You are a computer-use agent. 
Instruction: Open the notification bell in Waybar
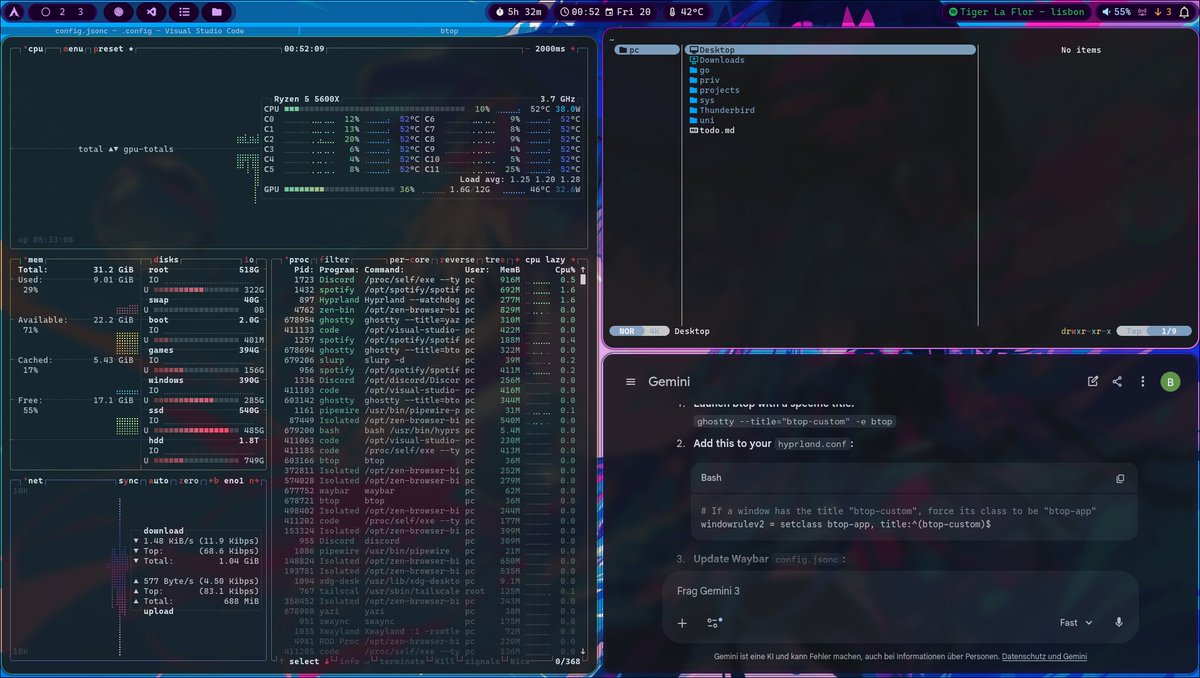(1185, 12)
